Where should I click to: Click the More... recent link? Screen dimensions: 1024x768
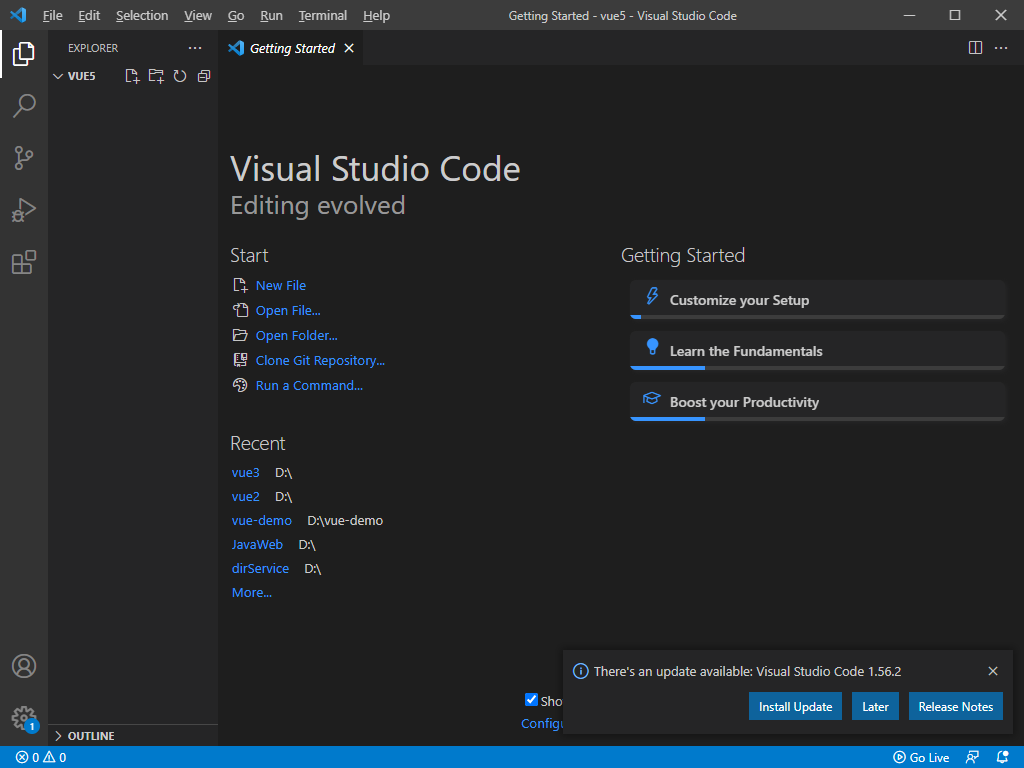[251, 592]
